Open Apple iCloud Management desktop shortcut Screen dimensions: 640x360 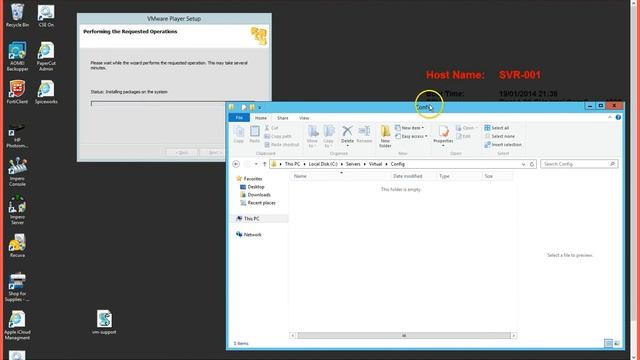(x=17, y=325)
